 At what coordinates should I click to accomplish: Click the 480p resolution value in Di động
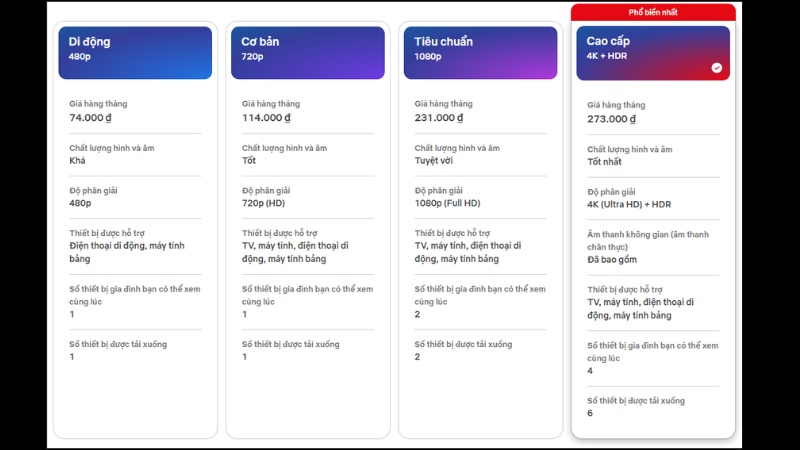tap(80, 203)
